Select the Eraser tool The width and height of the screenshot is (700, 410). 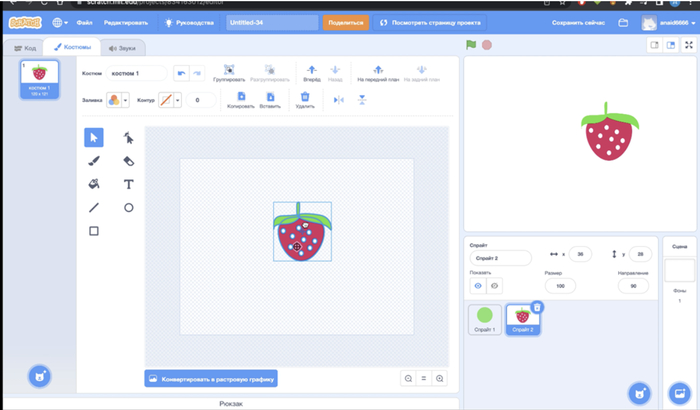128,161
